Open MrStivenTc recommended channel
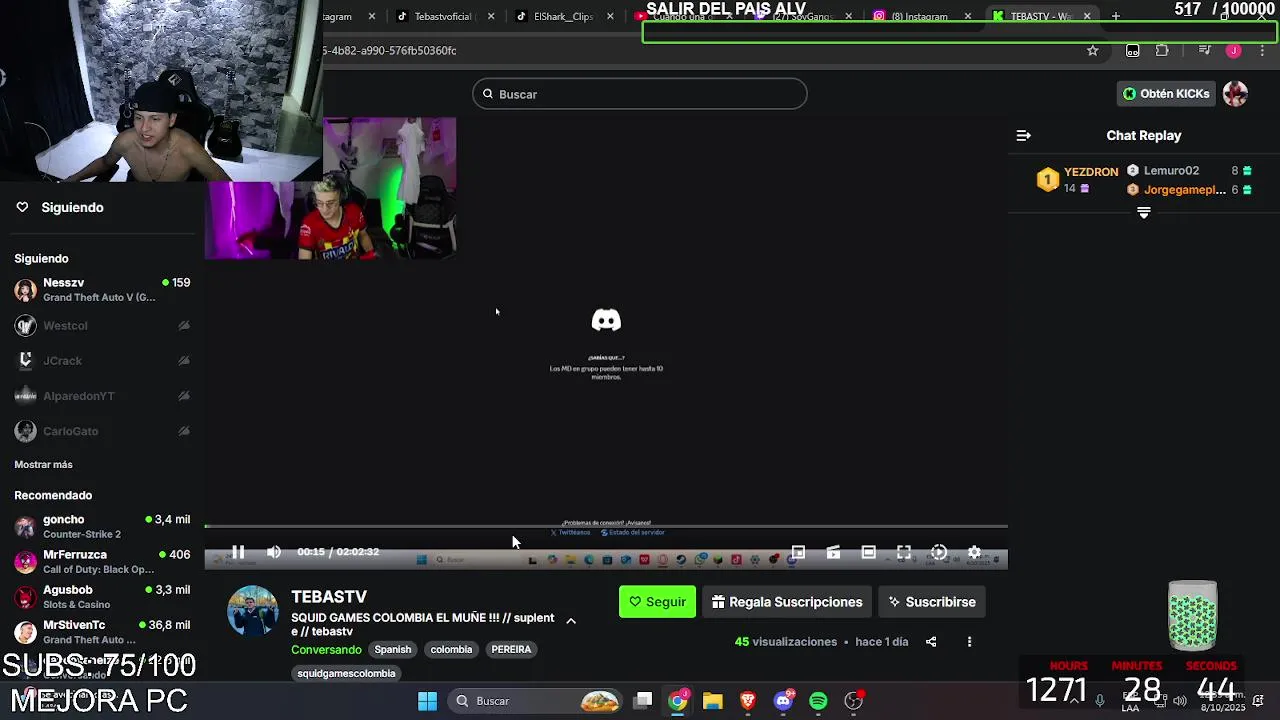The image size is (1280, 720). click(x=102, y=632)
